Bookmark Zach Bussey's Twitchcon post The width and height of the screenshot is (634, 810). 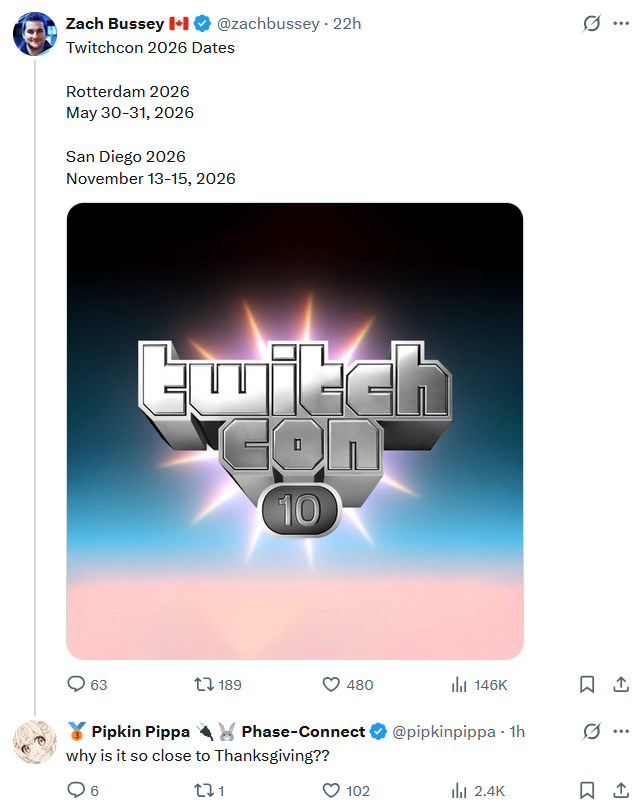click(587, 685)
